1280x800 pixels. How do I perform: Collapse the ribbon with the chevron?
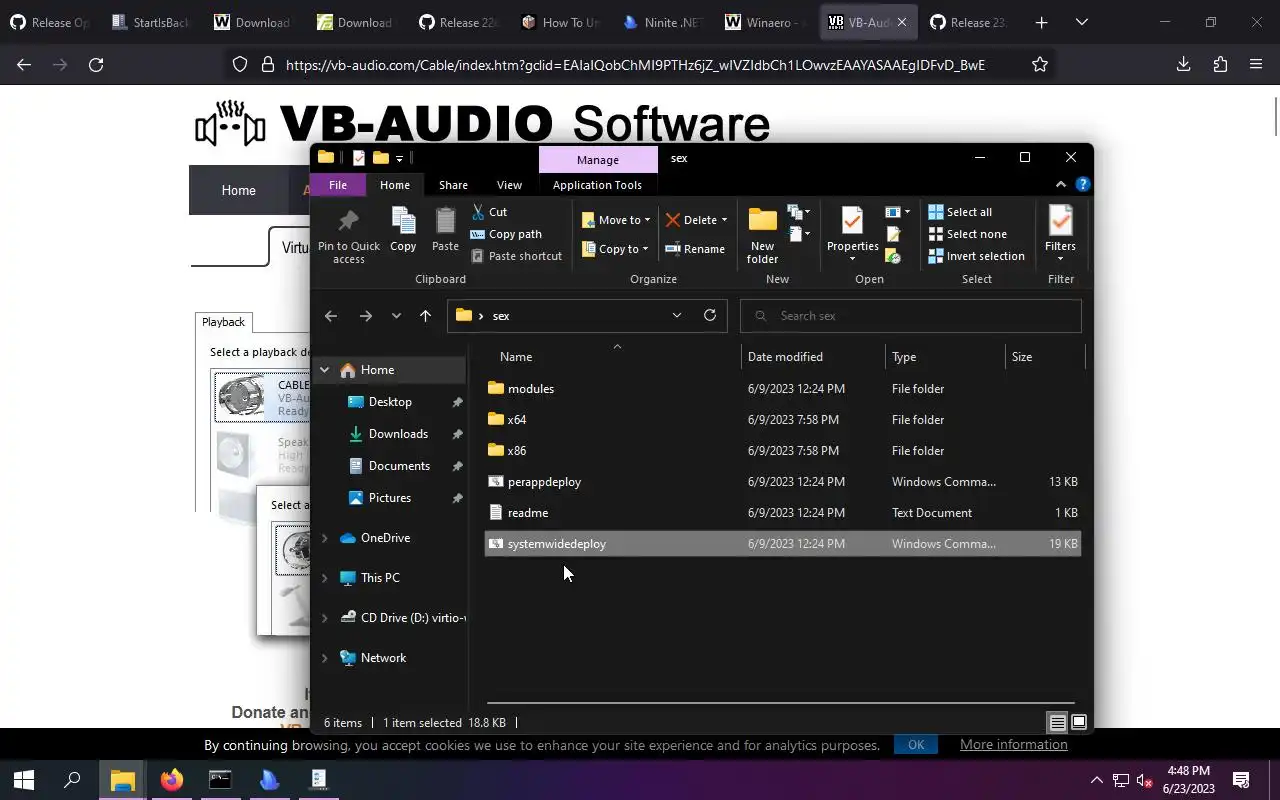tap(1061, 184)
